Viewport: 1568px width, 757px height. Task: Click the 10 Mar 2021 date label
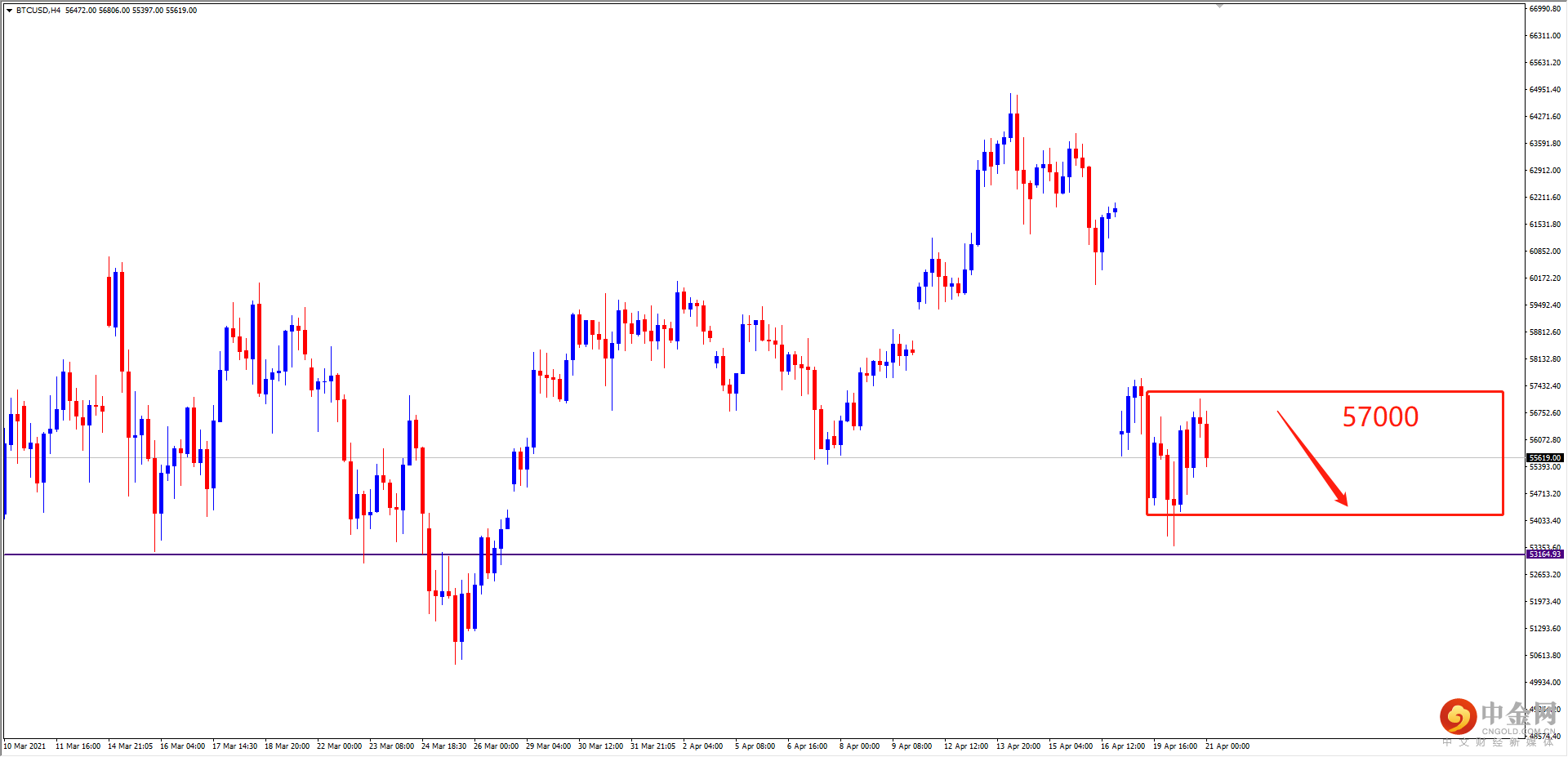25,746
